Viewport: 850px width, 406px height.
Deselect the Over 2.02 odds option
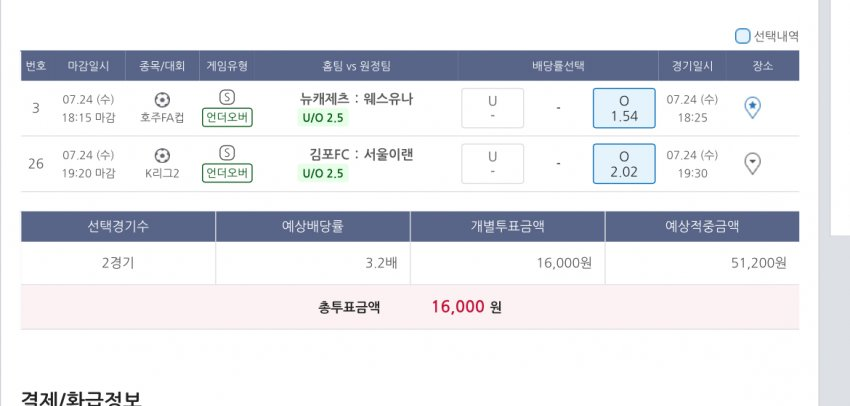(x=624, y=164)
